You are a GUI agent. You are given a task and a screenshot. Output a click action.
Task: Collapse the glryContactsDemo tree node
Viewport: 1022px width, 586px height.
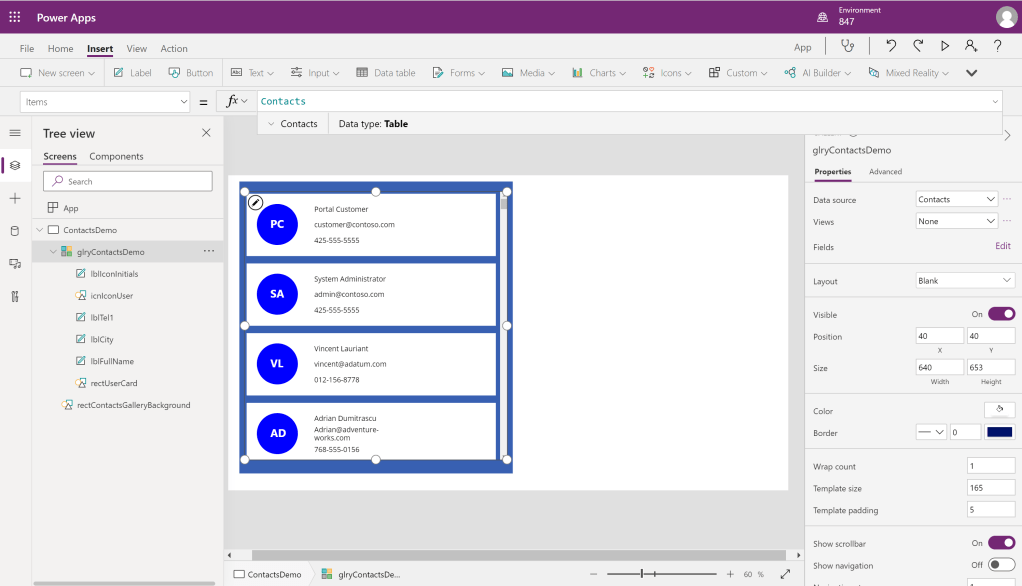click(53, 252)
